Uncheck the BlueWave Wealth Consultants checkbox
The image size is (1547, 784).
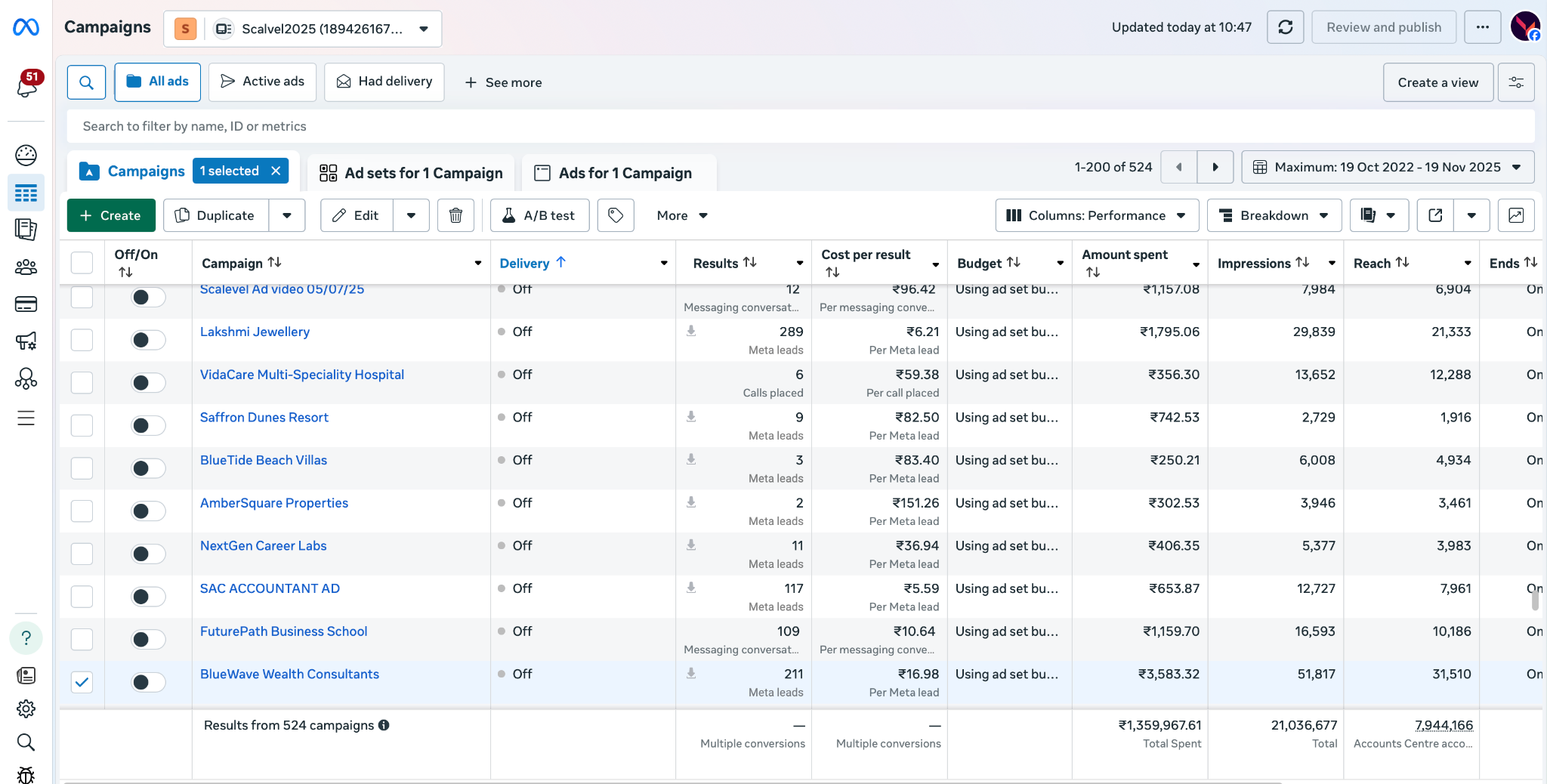pyautogui.click(x=82, y=682)
